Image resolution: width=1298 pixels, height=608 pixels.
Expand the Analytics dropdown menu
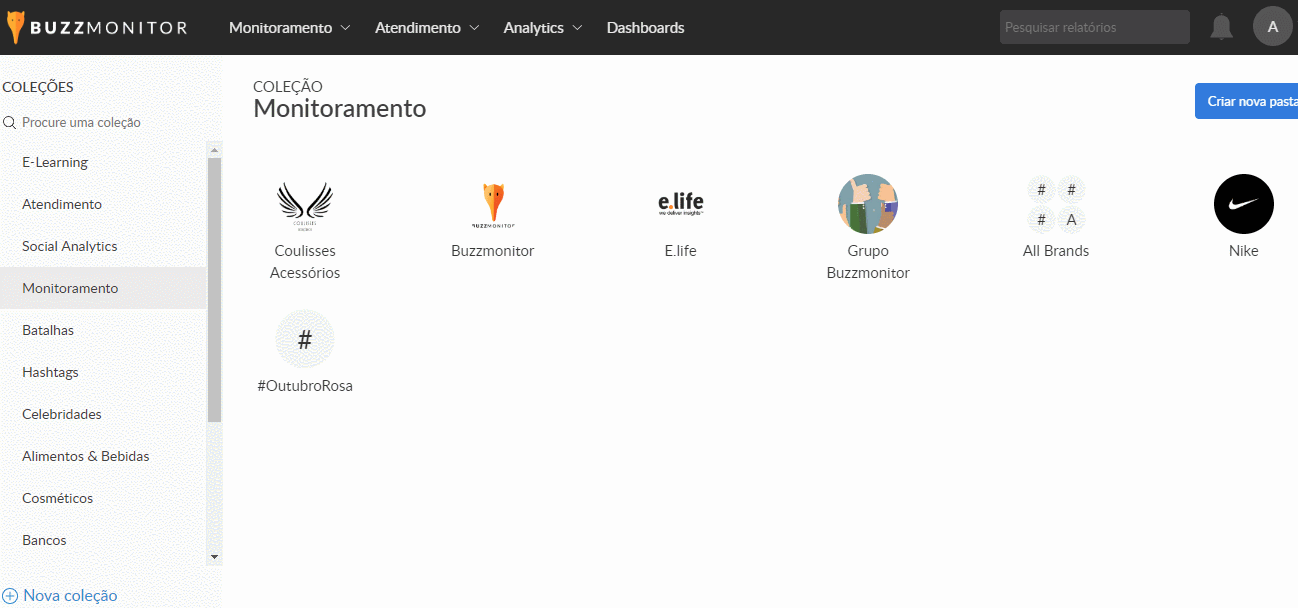pos(543,28)
